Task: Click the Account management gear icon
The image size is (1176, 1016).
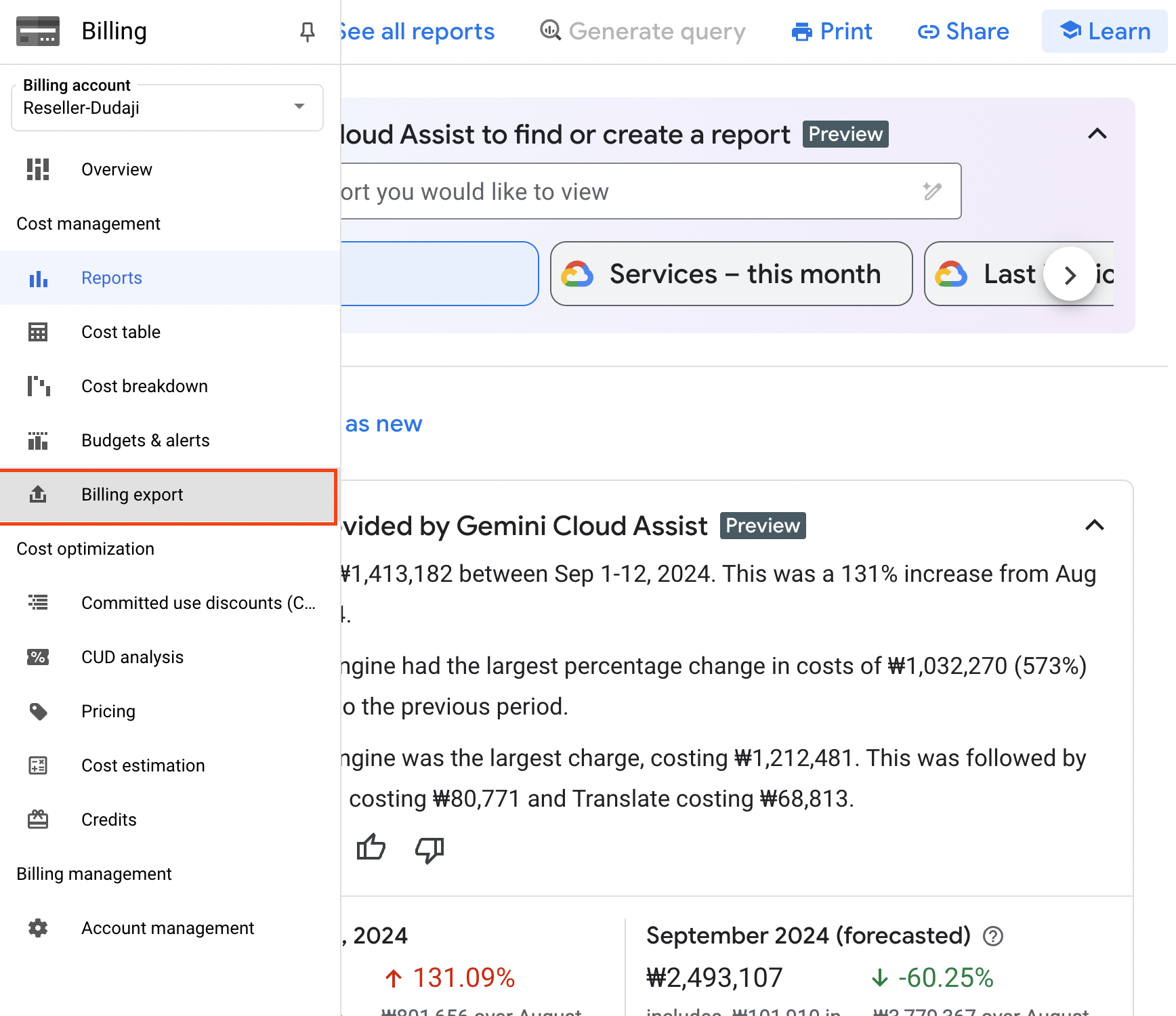Action: [38, 928]
